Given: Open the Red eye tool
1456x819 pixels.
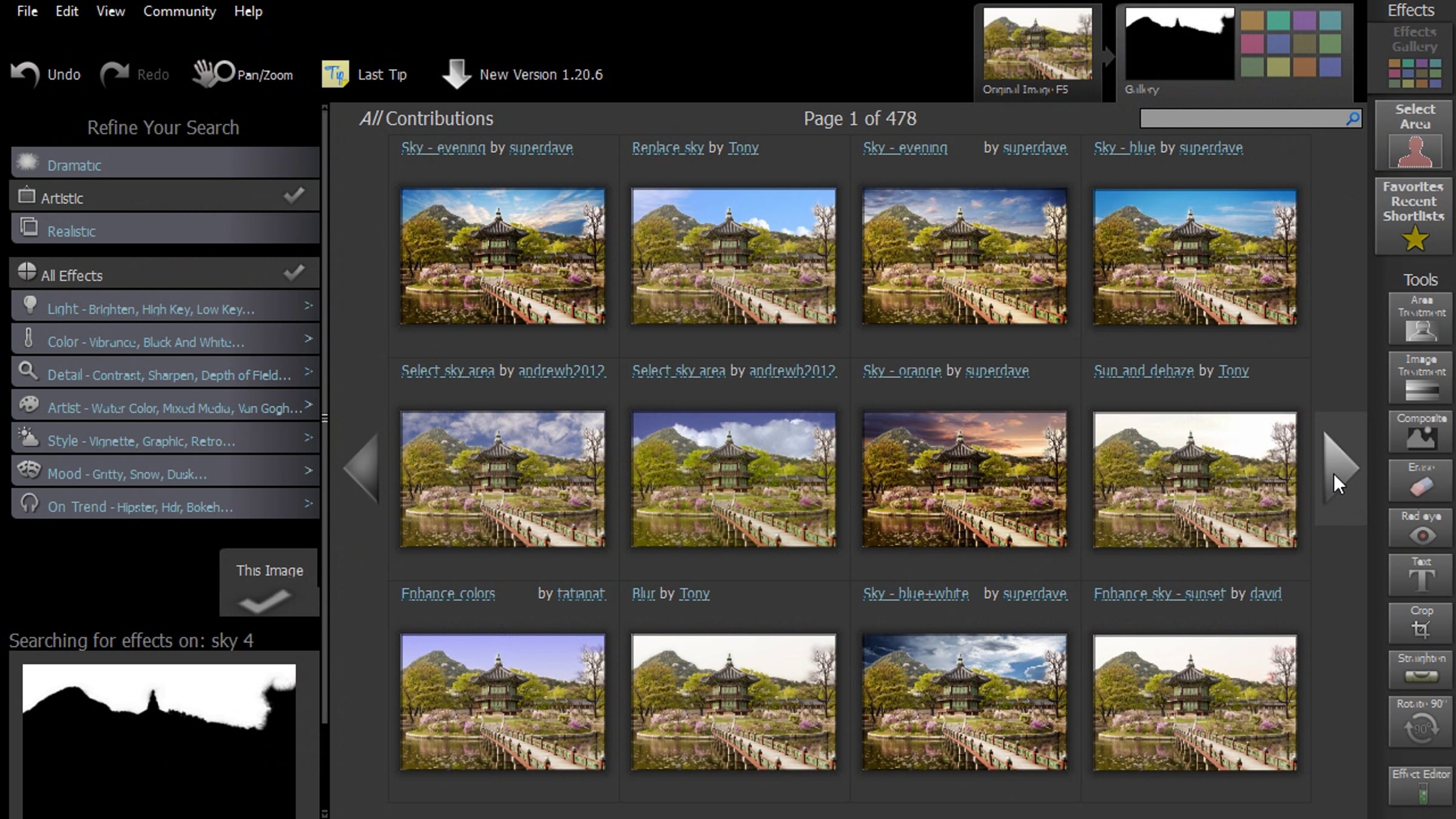Looking at the screenshot, I should pyautogui.click(x=1421, y=529).
